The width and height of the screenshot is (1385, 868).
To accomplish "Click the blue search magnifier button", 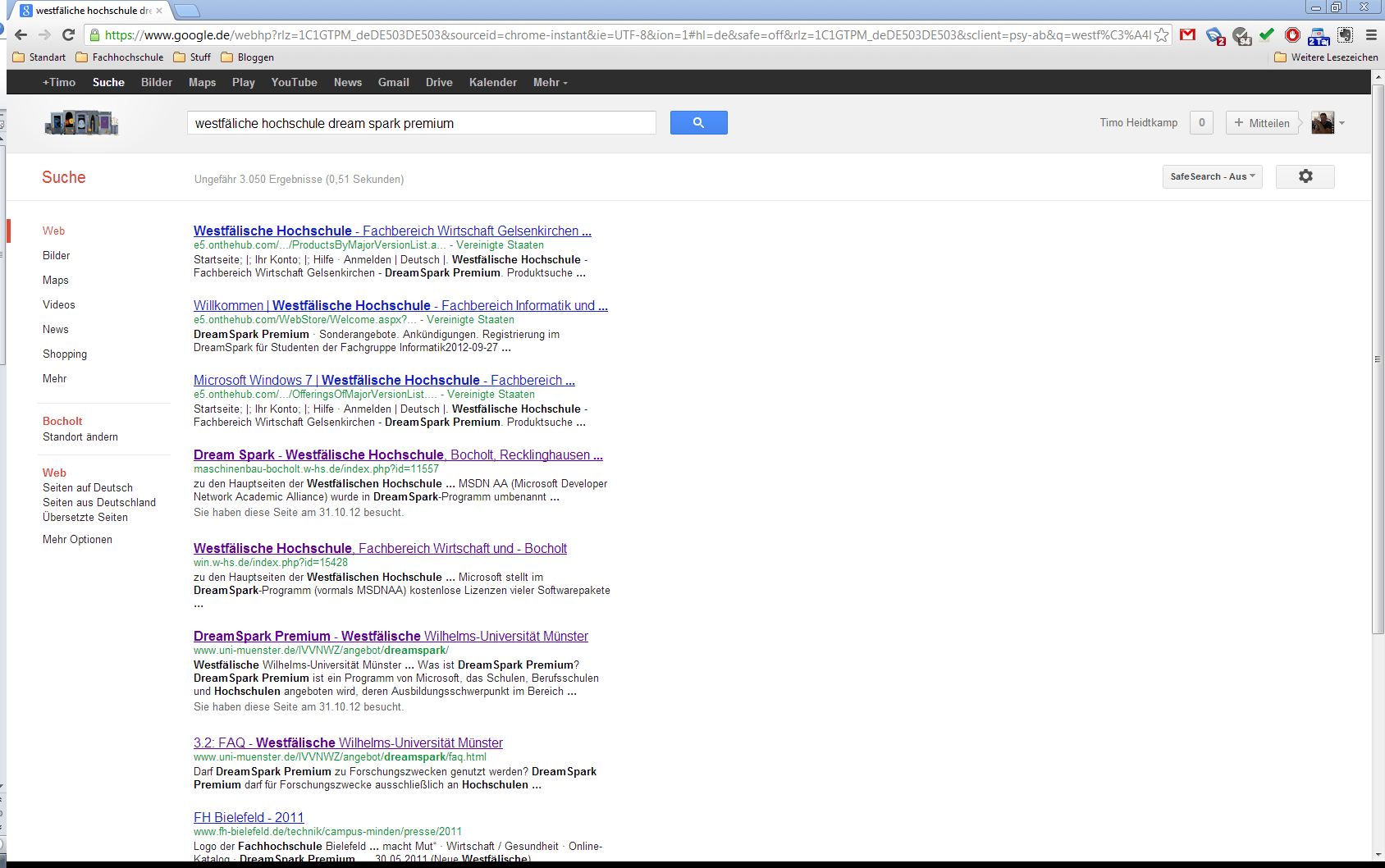I will click(698, 123).
